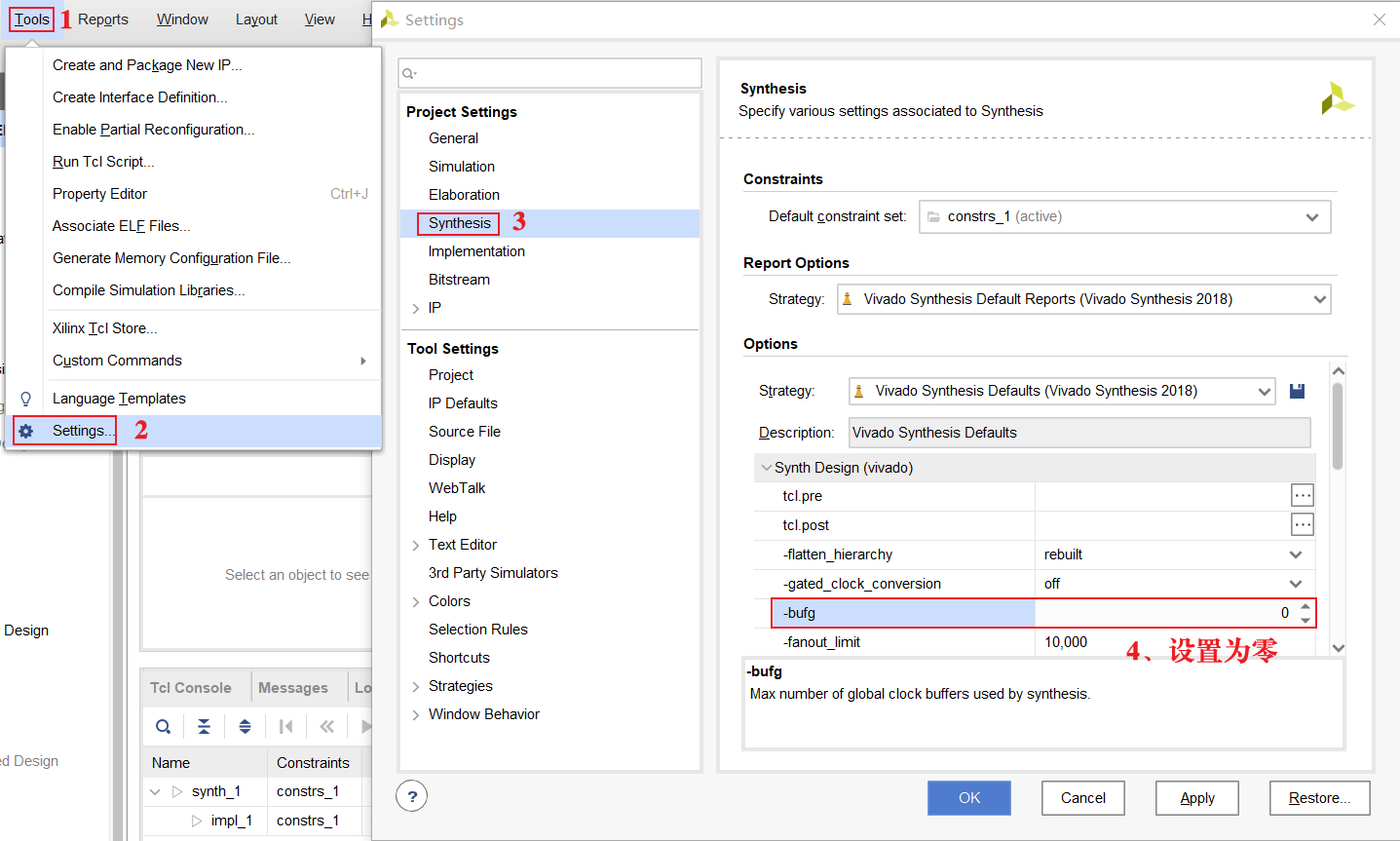Open Xilinx Tcl Store entry
The height and width of the screenshot is (841, 1400).
click(x=105, y=328)
